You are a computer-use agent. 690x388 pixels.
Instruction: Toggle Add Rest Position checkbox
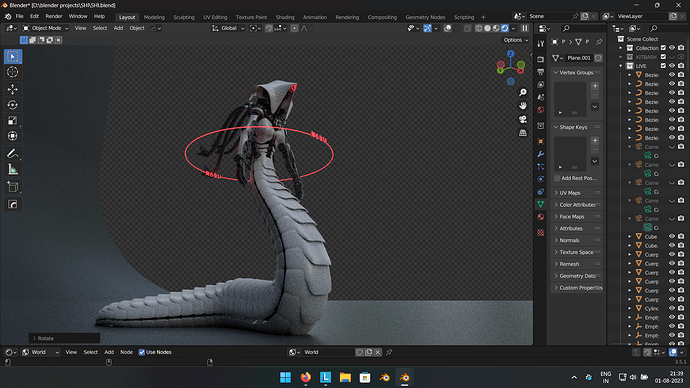(x=557, y=178)
